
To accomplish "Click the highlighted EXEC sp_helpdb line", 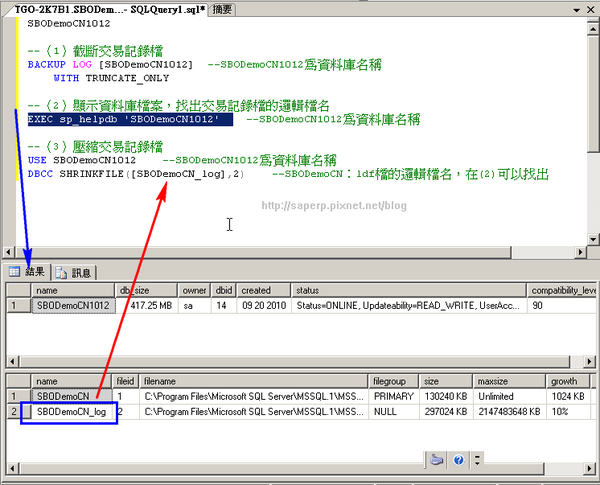I will (130, 119).
